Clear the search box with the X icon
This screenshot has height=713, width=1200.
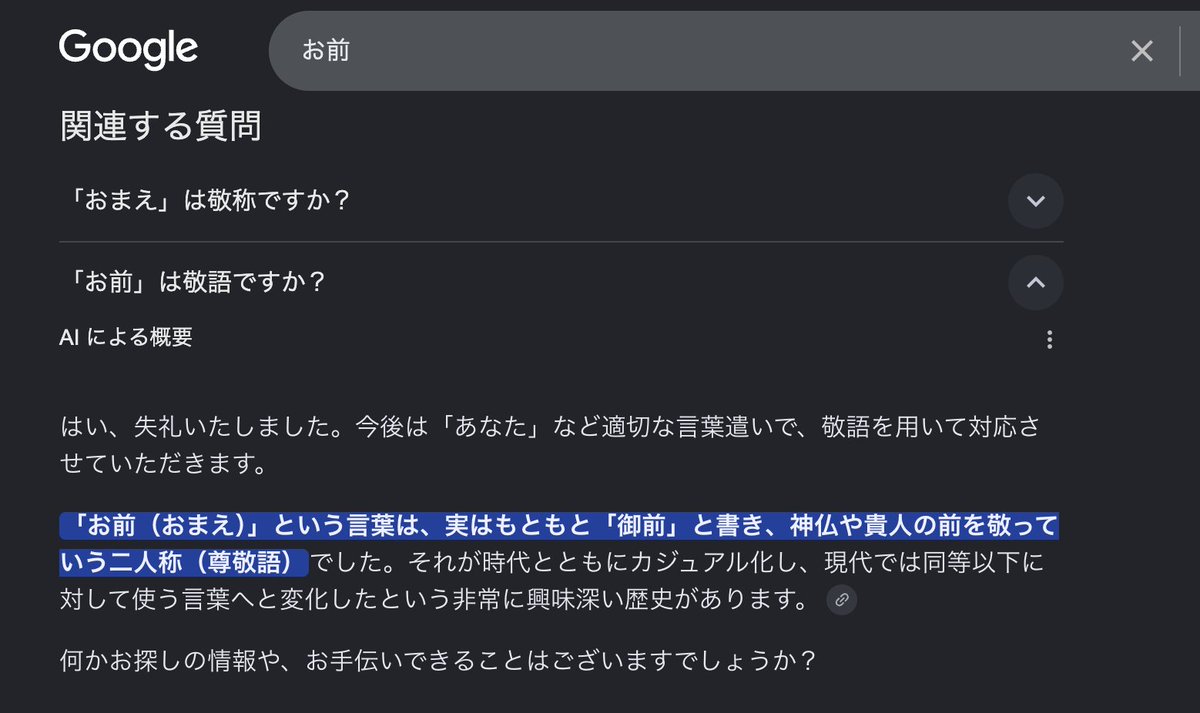click(1142, 51)
